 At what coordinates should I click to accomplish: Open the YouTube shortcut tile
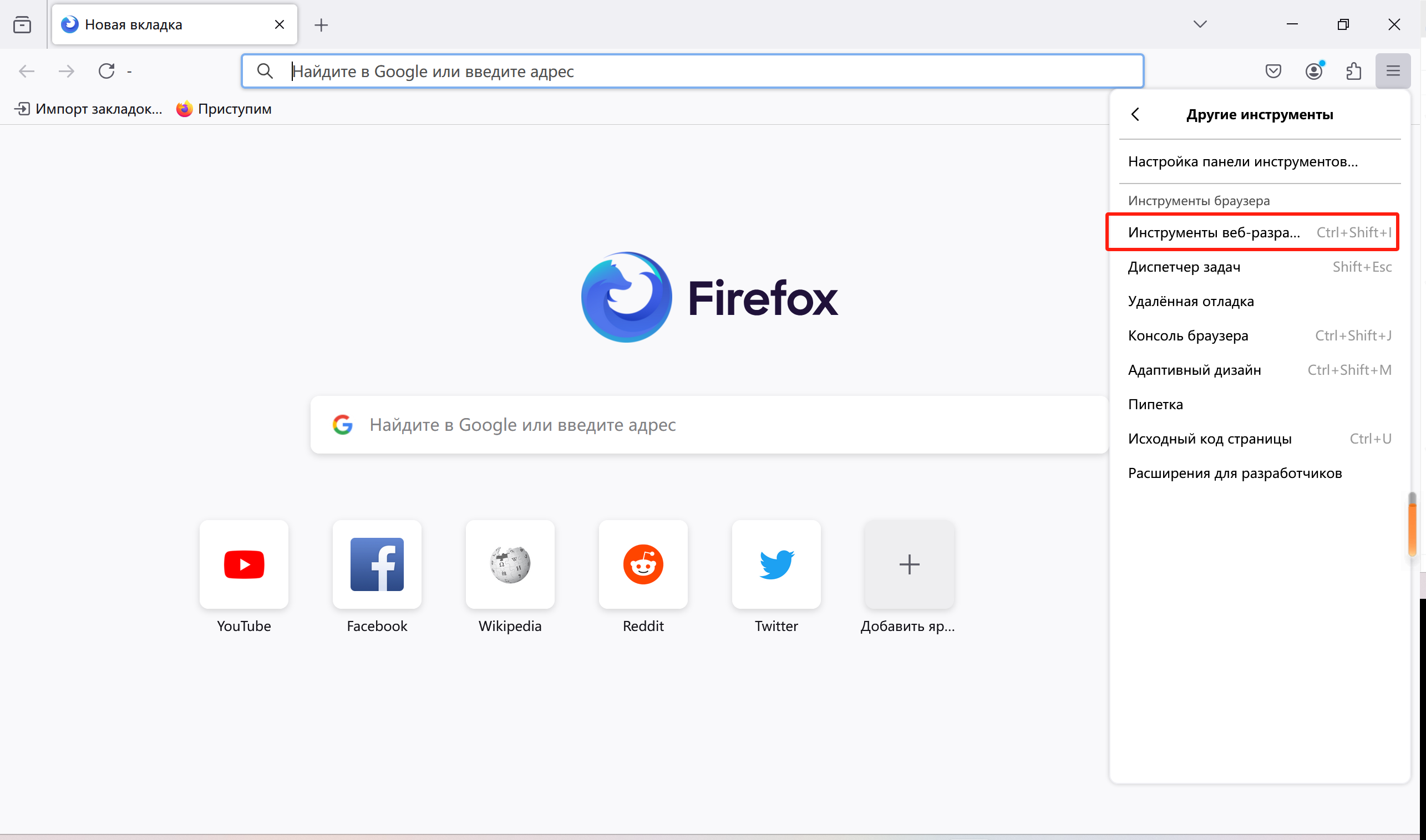[244, 564]
